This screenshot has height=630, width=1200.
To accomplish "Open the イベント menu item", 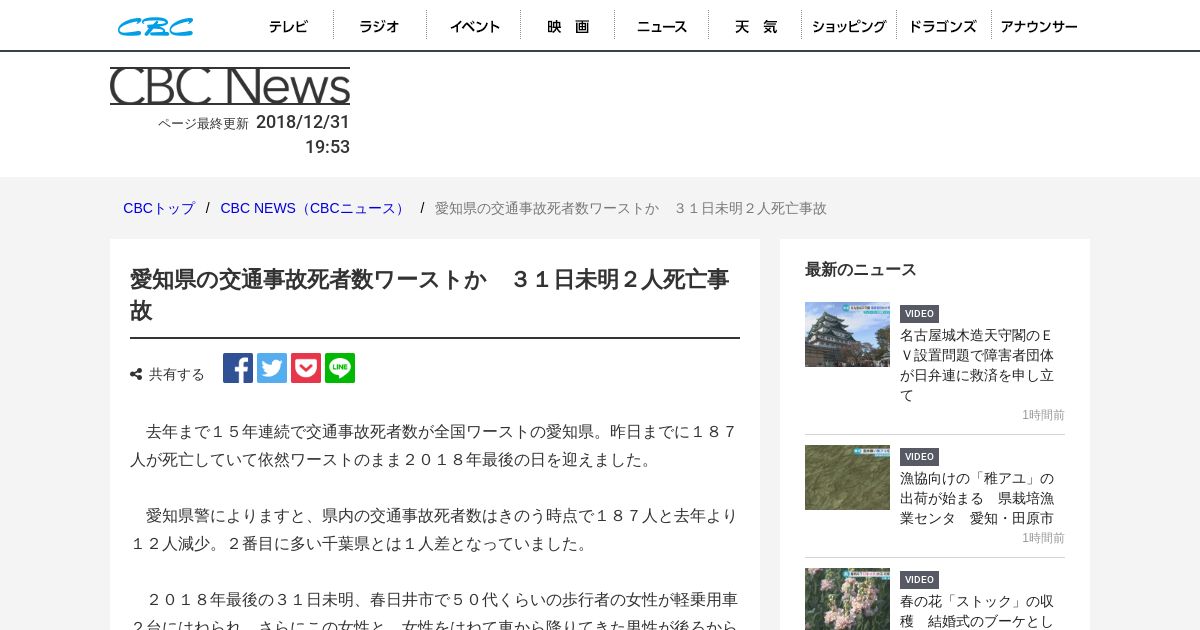I will coord(474,26).
